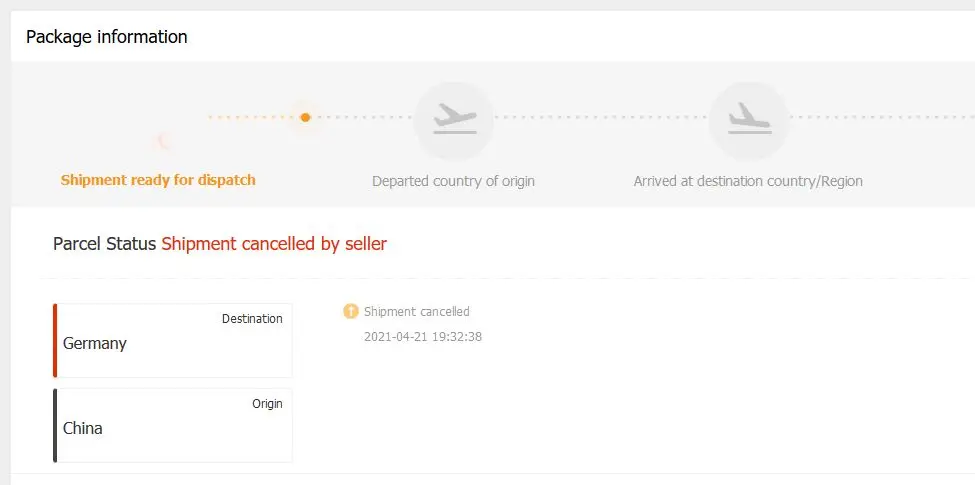
Task: Open the Germany destination card
Action: [173, 341]
